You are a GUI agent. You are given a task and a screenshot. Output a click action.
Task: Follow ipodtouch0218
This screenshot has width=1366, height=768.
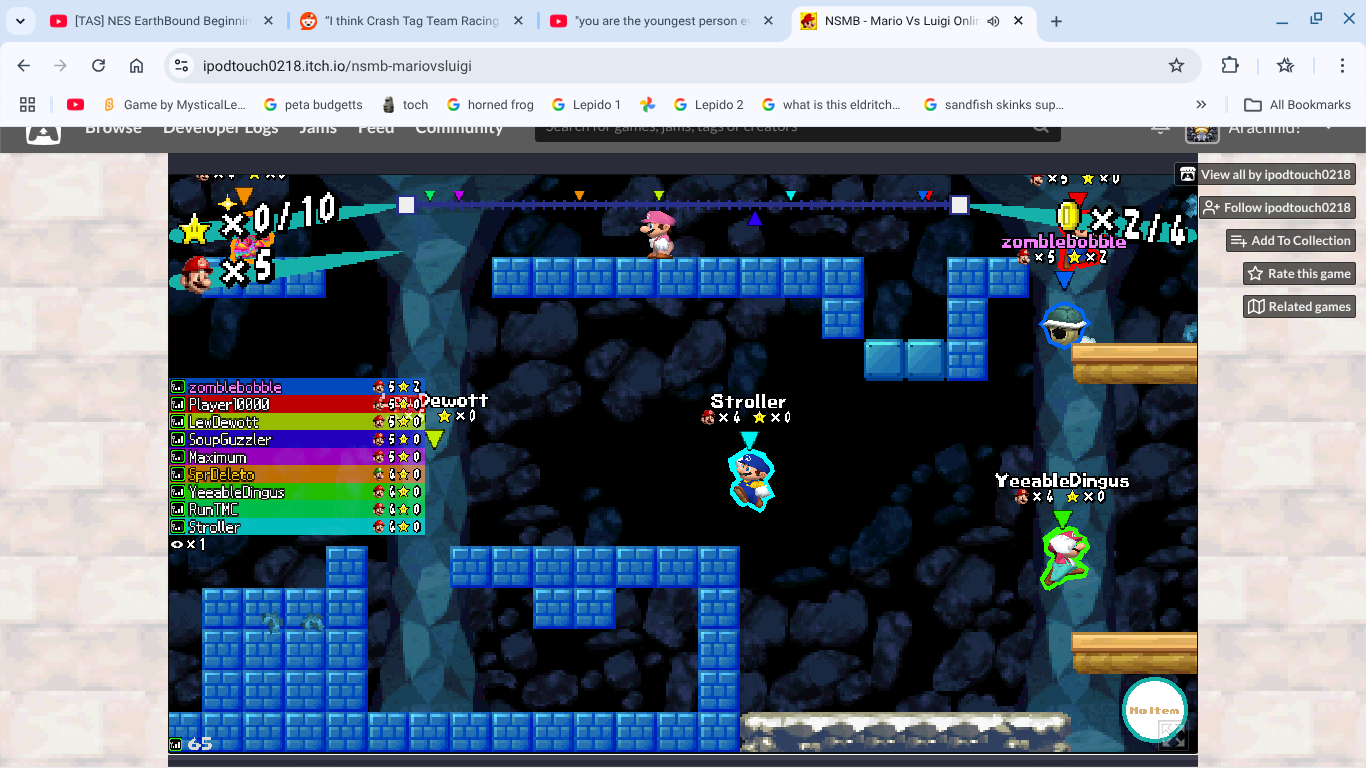coord(1276,207)
